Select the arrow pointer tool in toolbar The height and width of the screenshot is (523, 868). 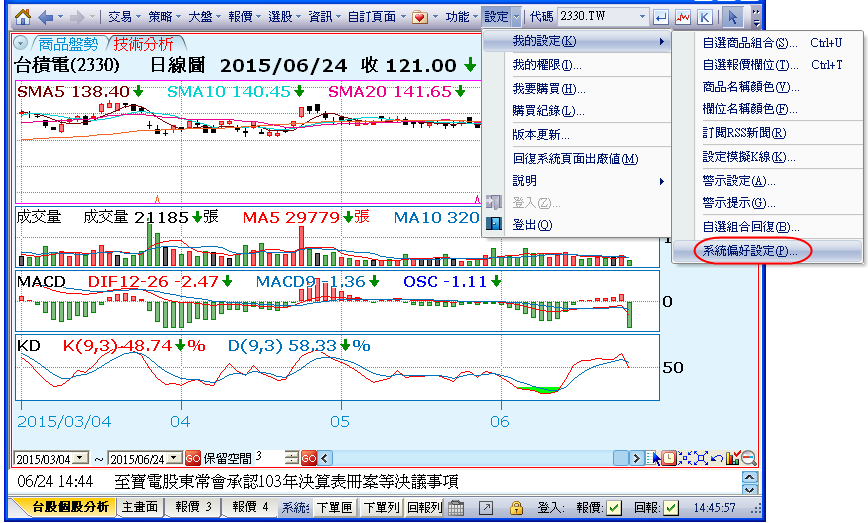[x=733, y=17]
